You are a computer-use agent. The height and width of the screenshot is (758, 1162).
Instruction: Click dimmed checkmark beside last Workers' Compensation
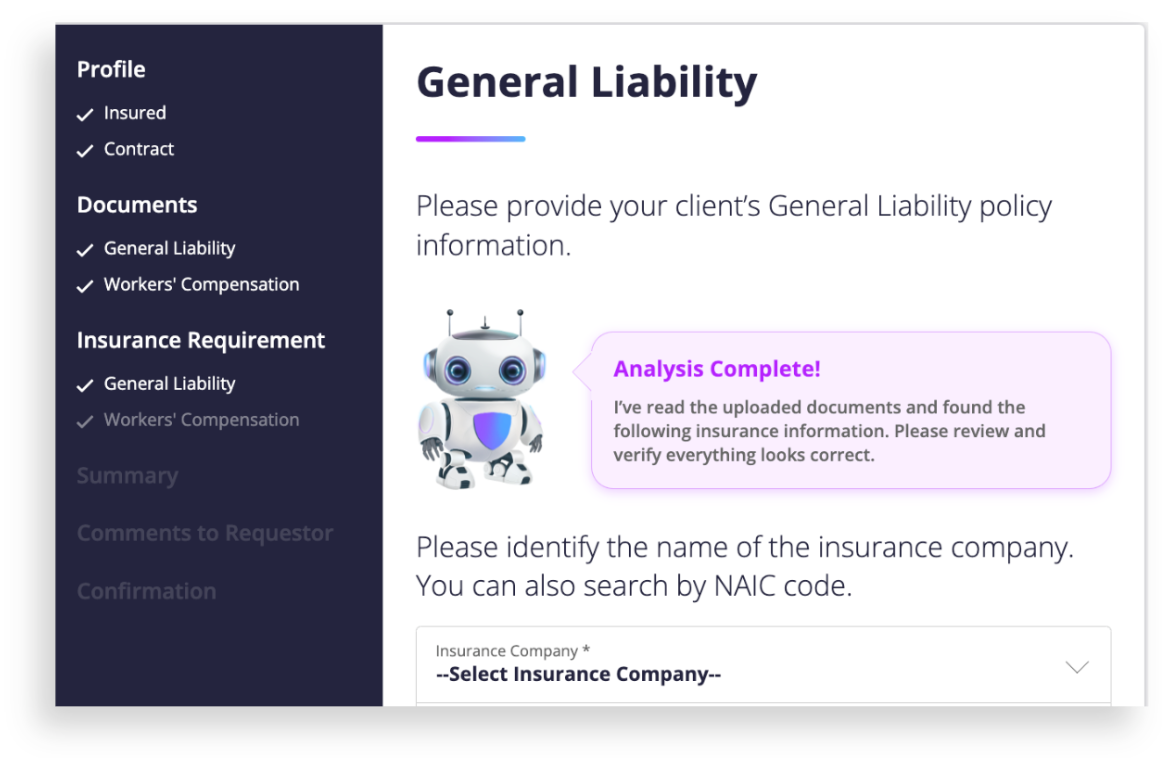coord(85,421)
